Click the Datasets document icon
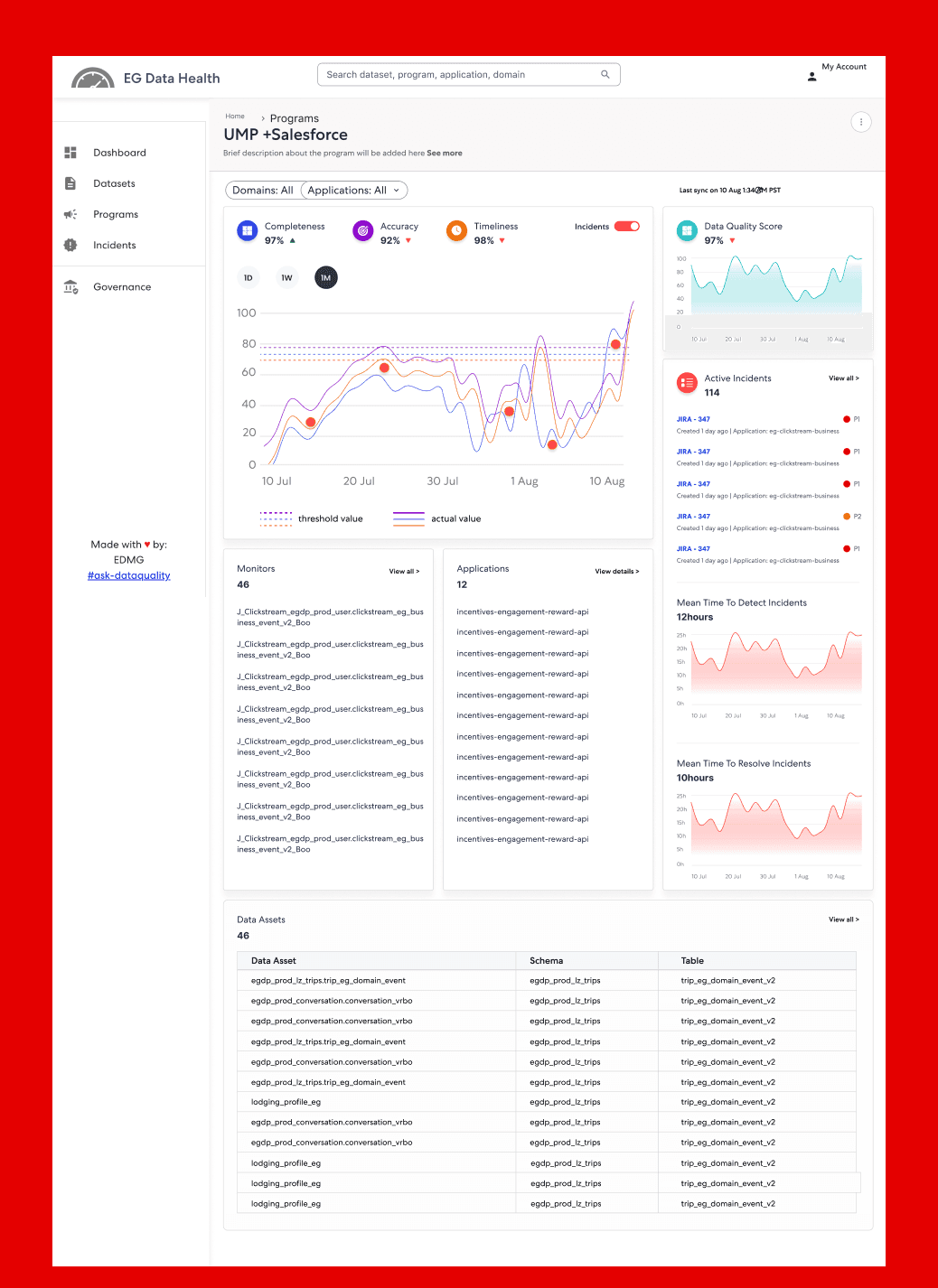Image resolution: width=938 pixels, height=1288 pixels. pos(70,183)
